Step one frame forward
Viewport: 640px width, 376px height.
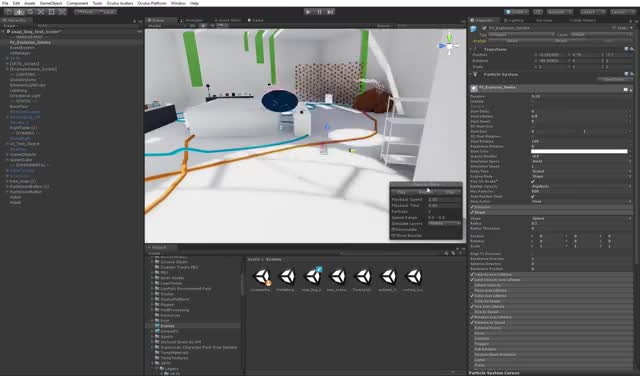[330, 12]
